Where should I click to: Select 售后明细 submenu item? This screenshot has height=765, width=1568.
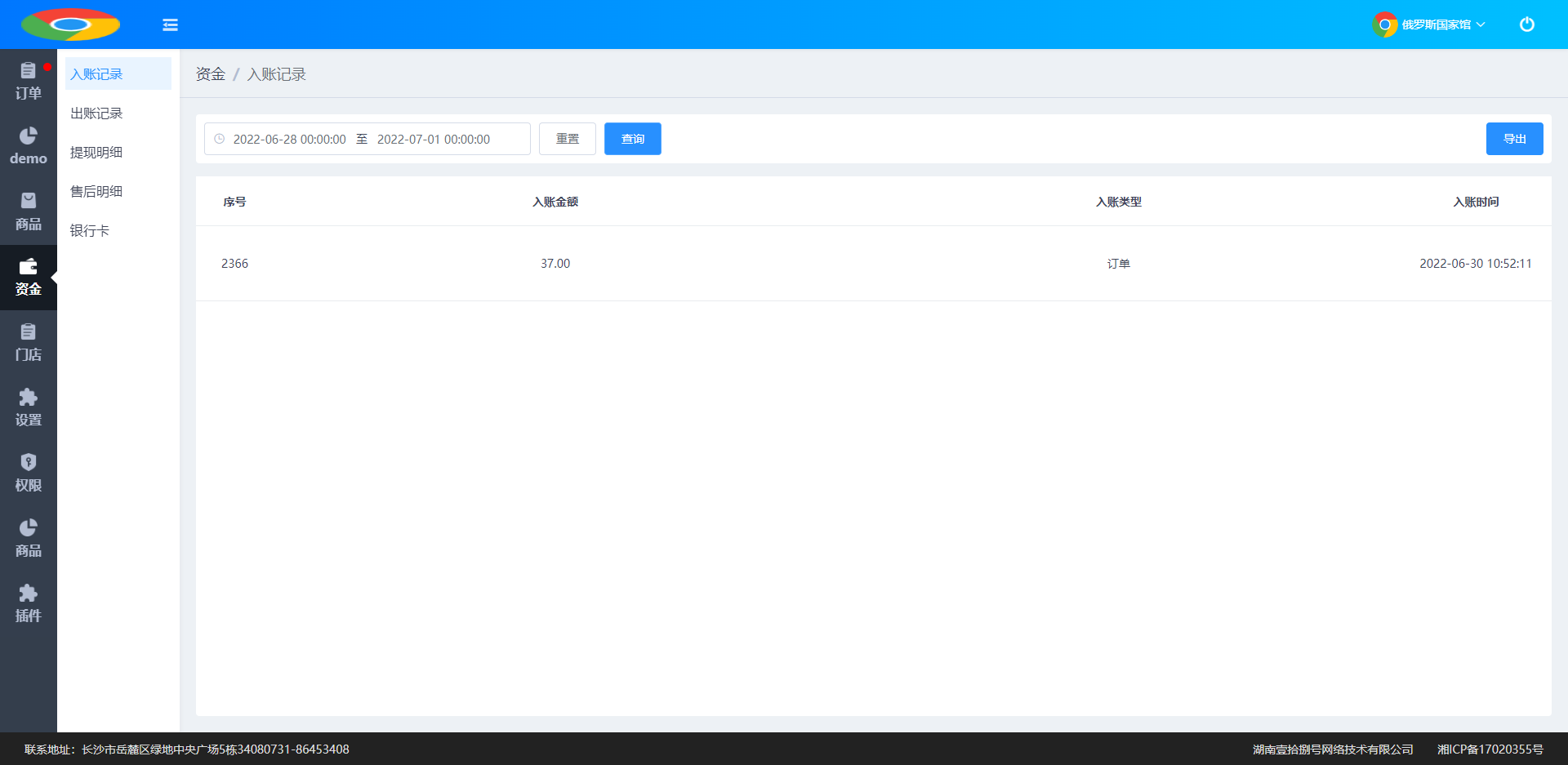[118, 191]
